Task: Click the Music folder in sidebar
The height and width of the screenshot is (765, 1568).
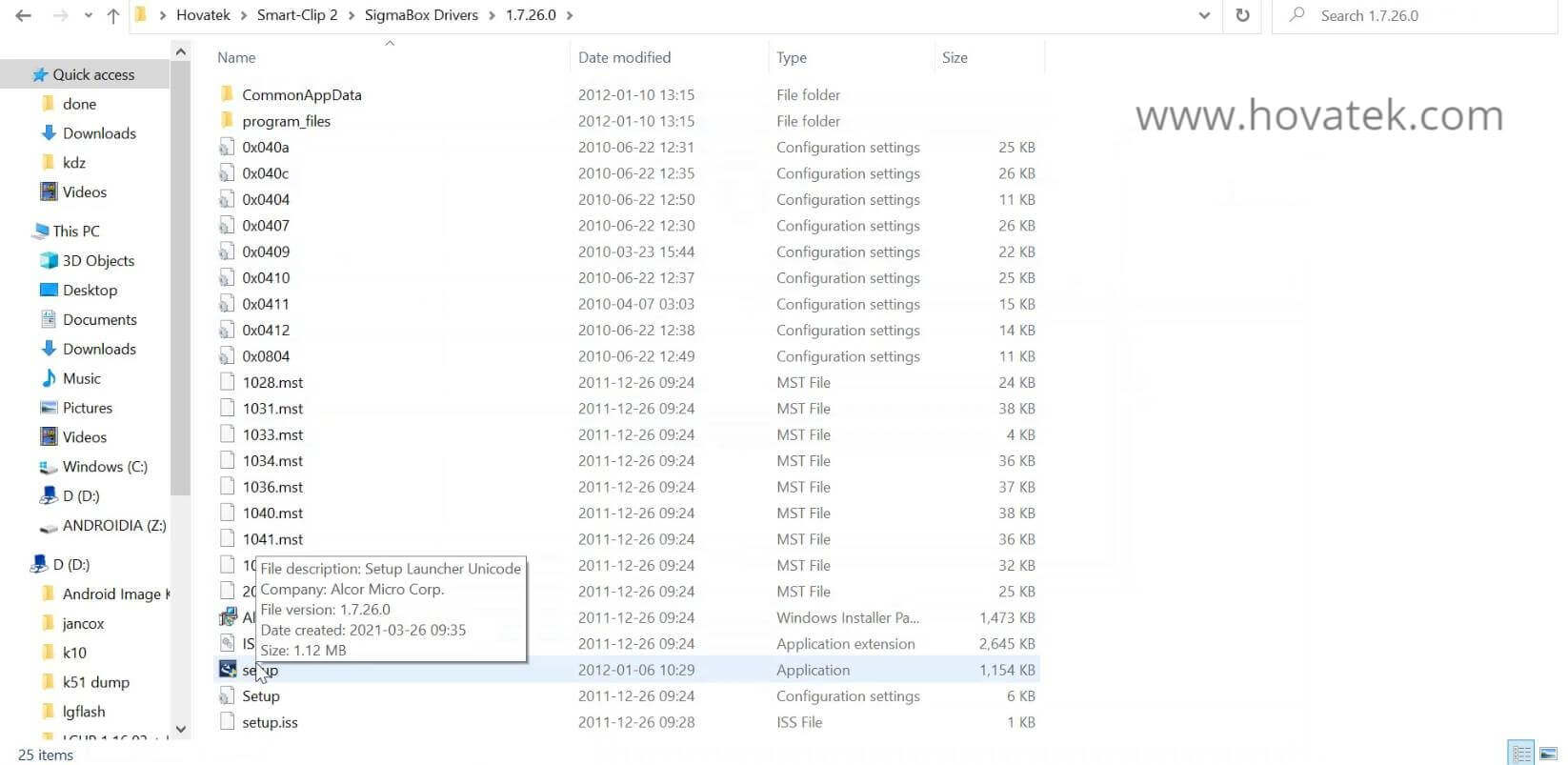Action: pyautogui.click(x=81, y=378)
